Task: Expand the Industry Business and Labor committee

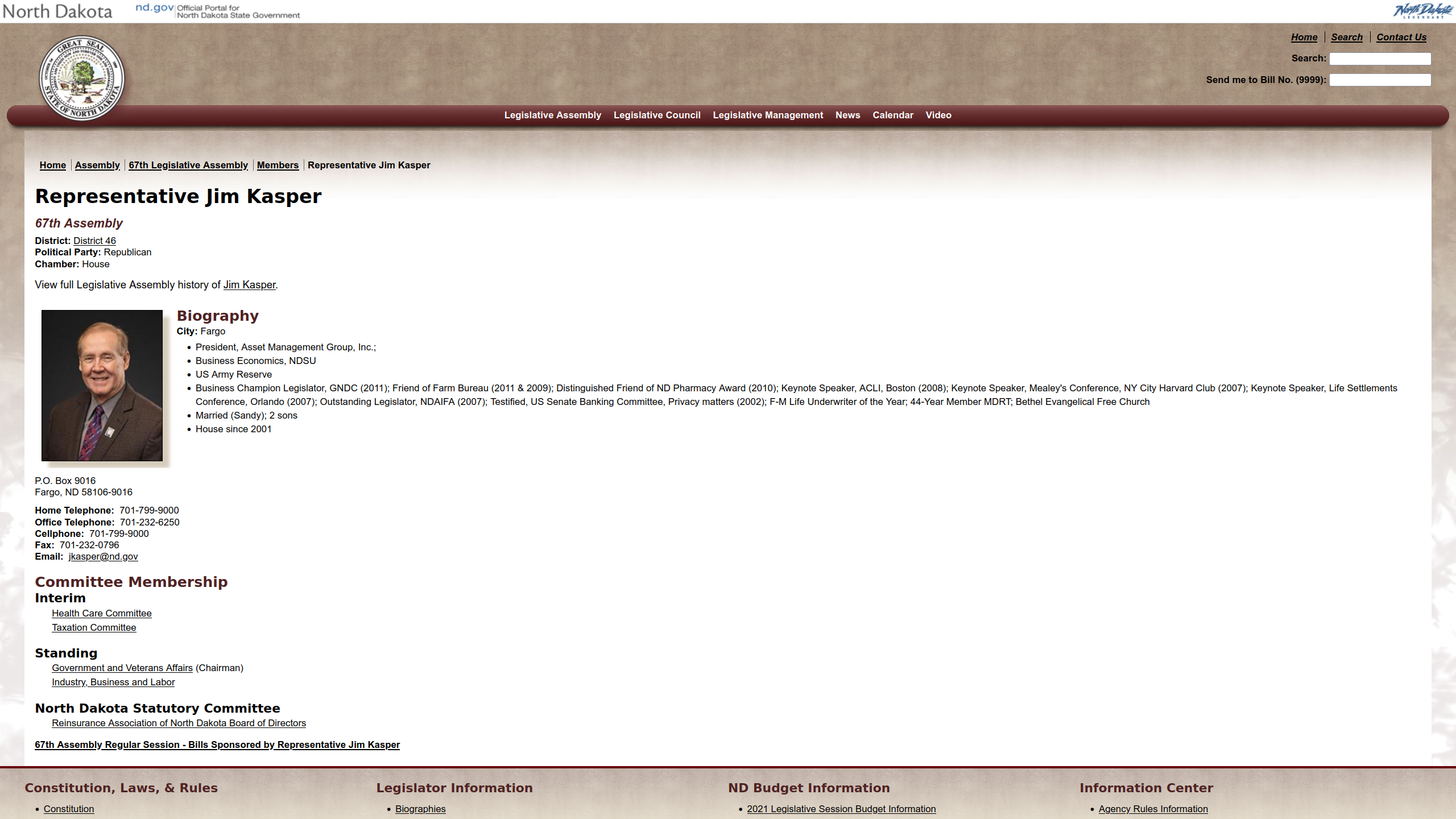Action: click(113, 682)
